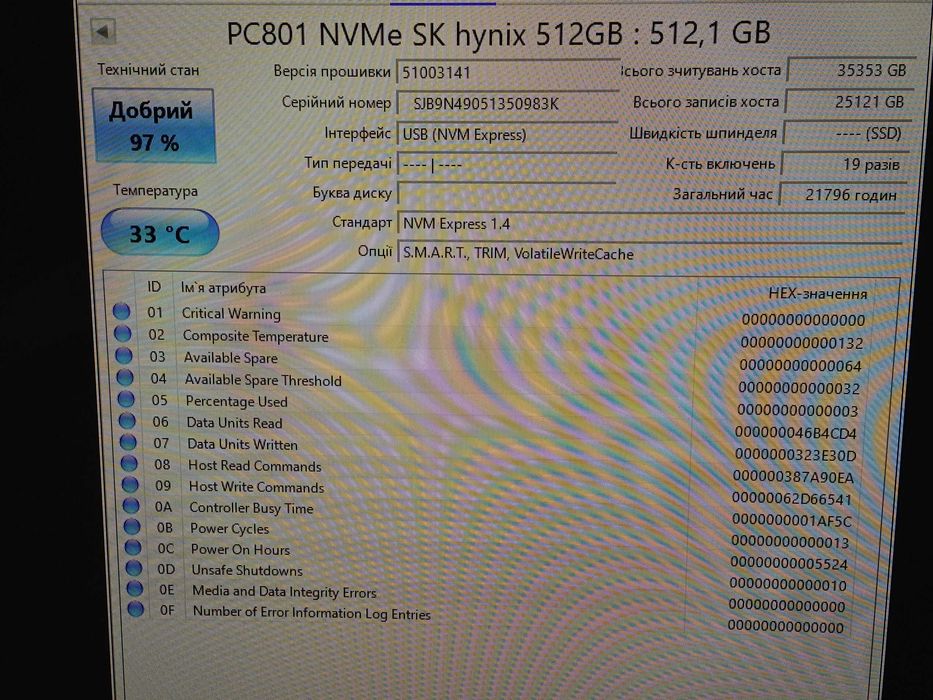Click the power-on count value '19 разів'

click(847, 164)
